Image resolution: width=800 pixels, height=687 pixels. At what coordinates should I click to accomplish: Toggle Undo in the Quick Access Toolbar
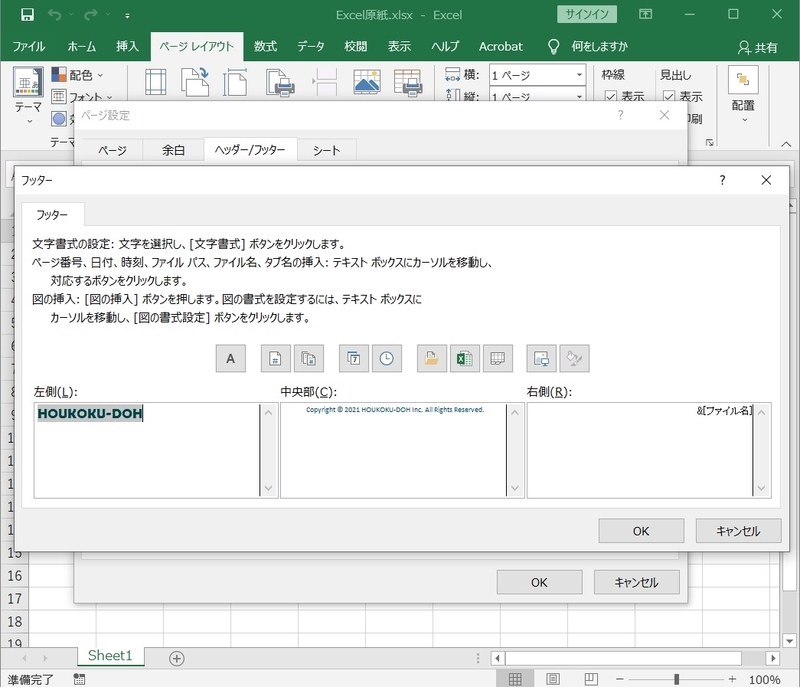[55, 15]
